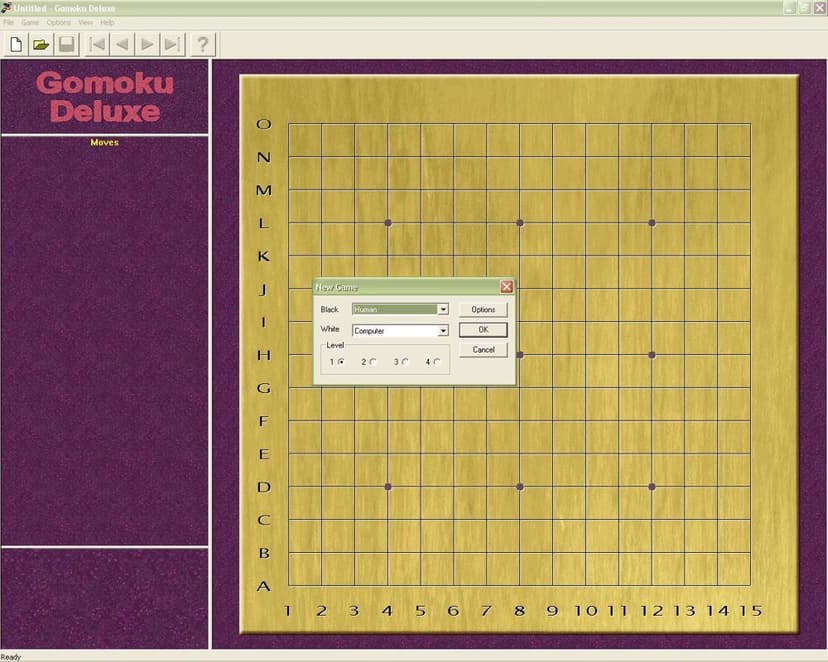The width and height of the screenshot is (828, 662).
Task: Click the 'Human' value in Black field
Action: [x=365, y=309]
